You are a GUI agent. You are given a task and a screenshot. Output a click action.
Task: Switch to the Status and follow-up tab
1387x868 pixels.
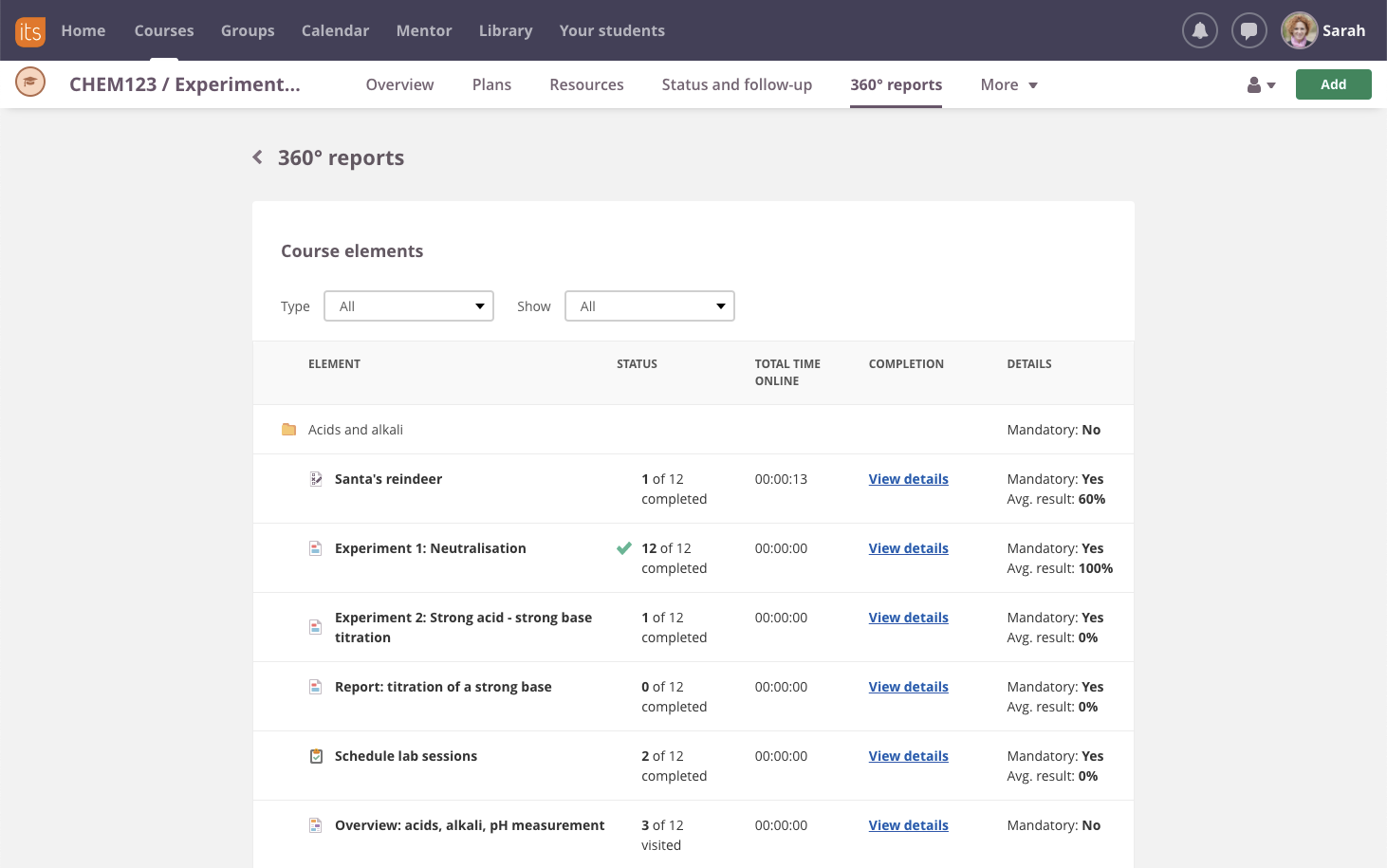736,84
